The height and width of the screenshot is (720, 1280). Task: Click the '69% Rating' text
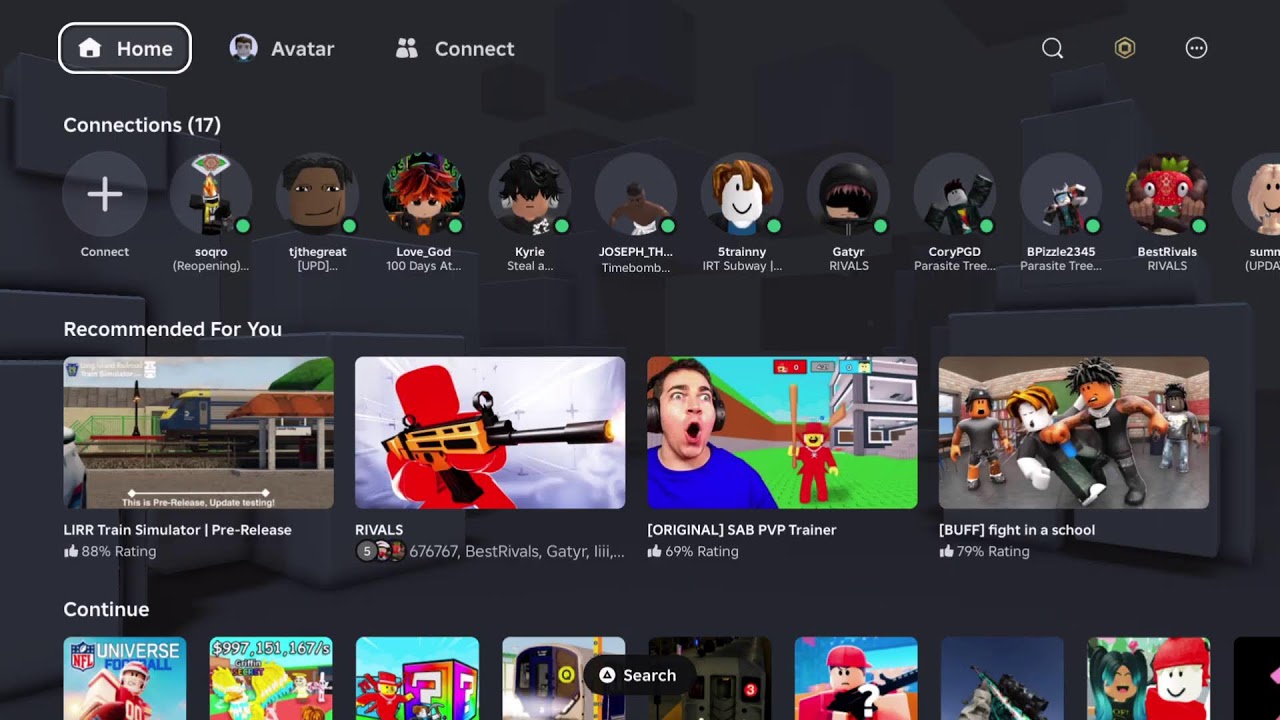coord(702,551)
